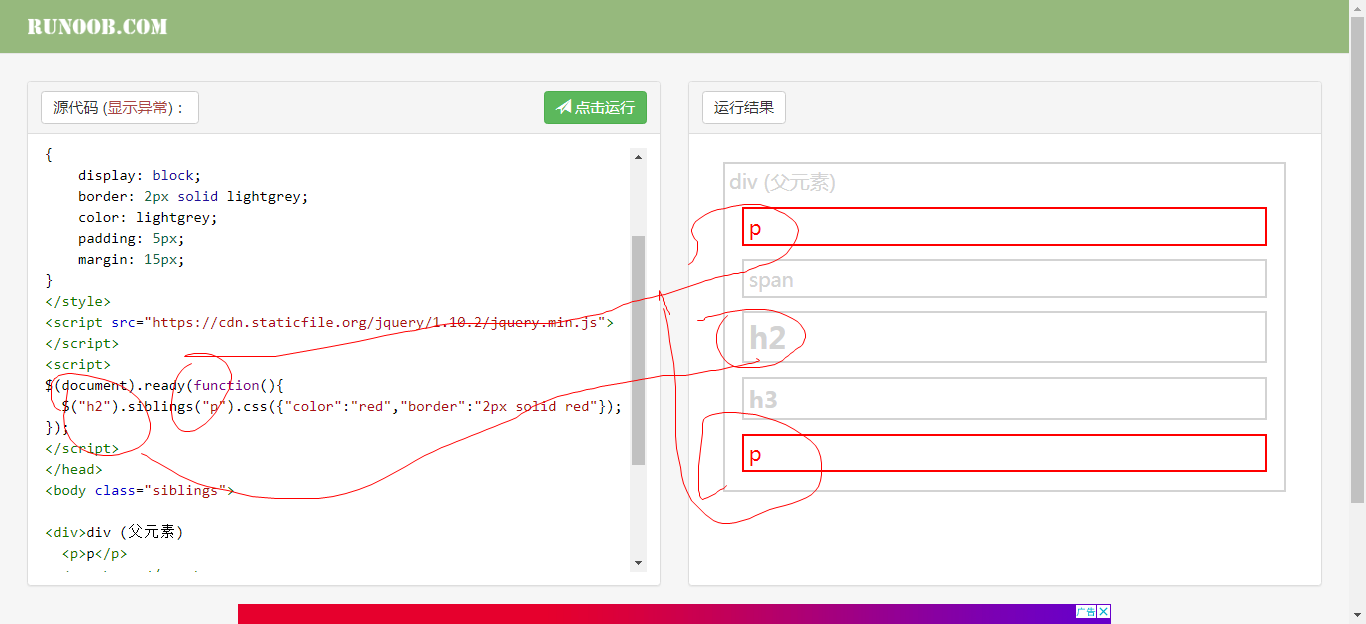The height and width of the screenshot is (624, 1366).
Task: Click the jQuery script src URL line
Action: (329, 322)
